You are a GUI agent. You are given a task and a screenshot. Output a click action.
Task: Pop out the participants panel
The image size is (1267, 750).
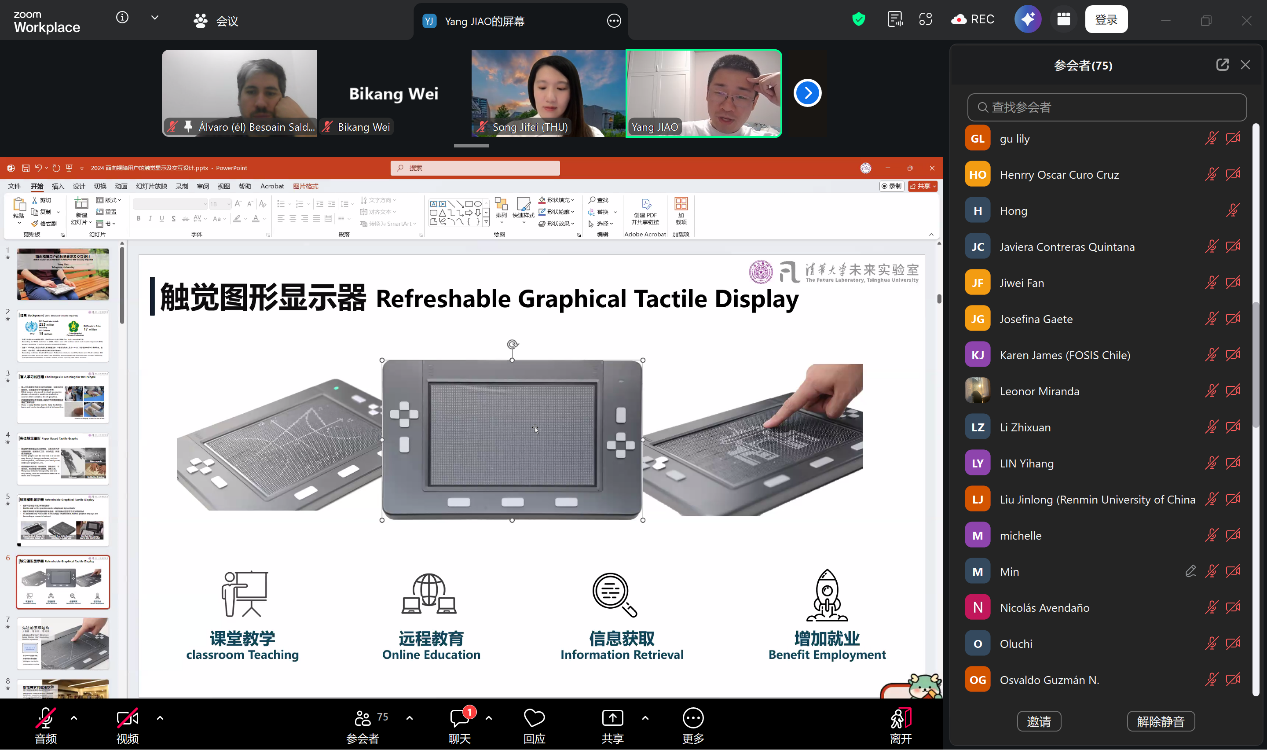[x=1222, y=65]
